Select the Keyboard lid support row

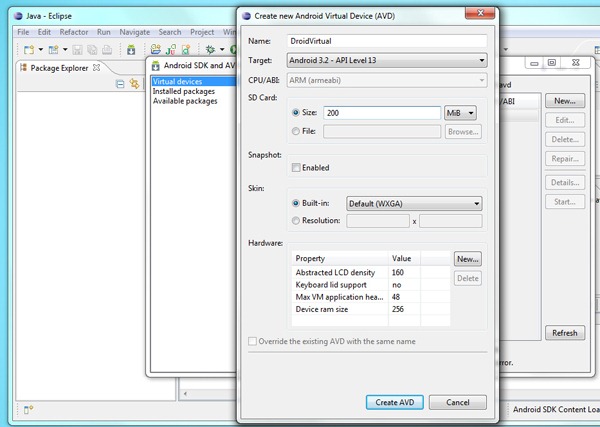coord(371,285)
